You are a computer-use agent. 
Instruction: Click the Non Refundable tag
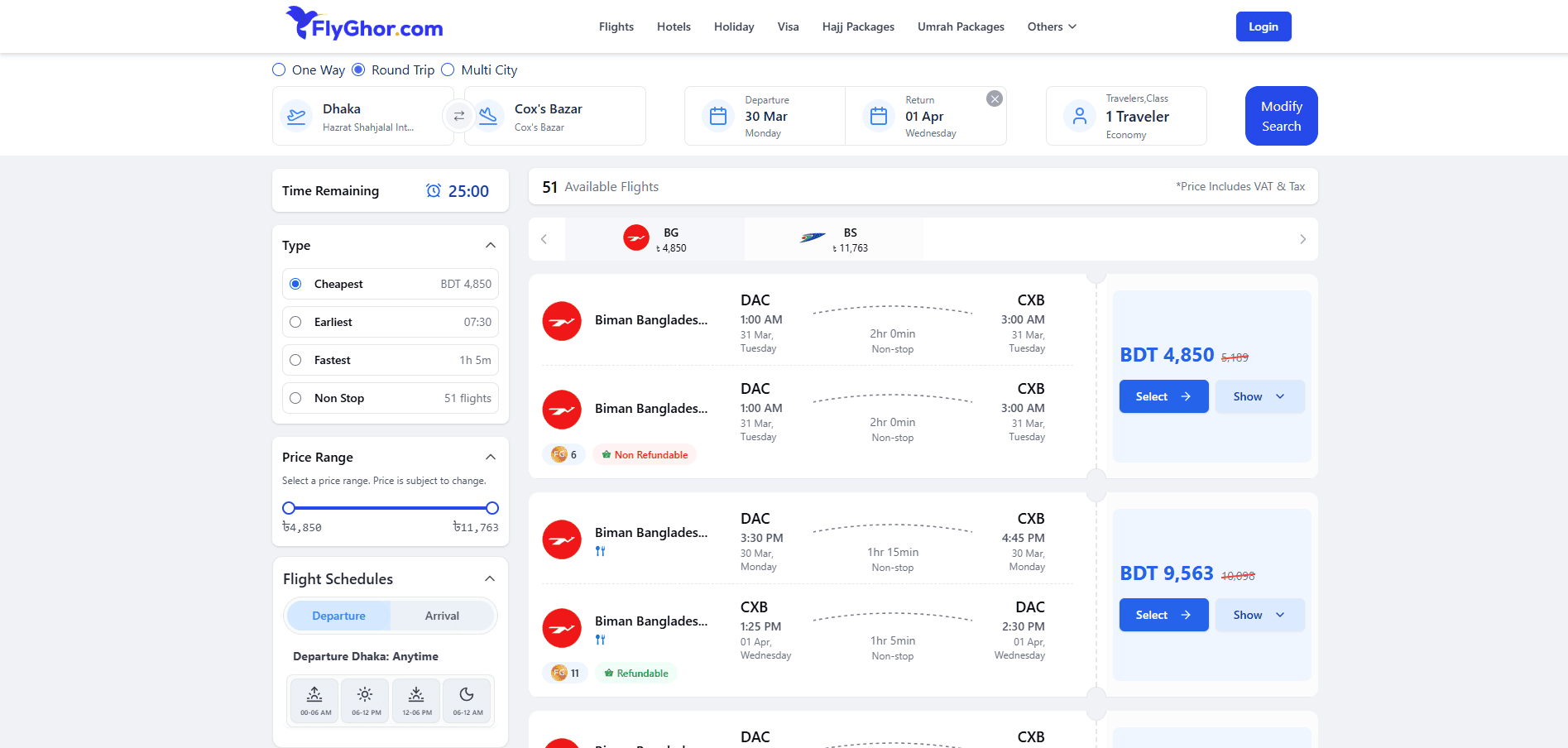[x=645, y=454]
